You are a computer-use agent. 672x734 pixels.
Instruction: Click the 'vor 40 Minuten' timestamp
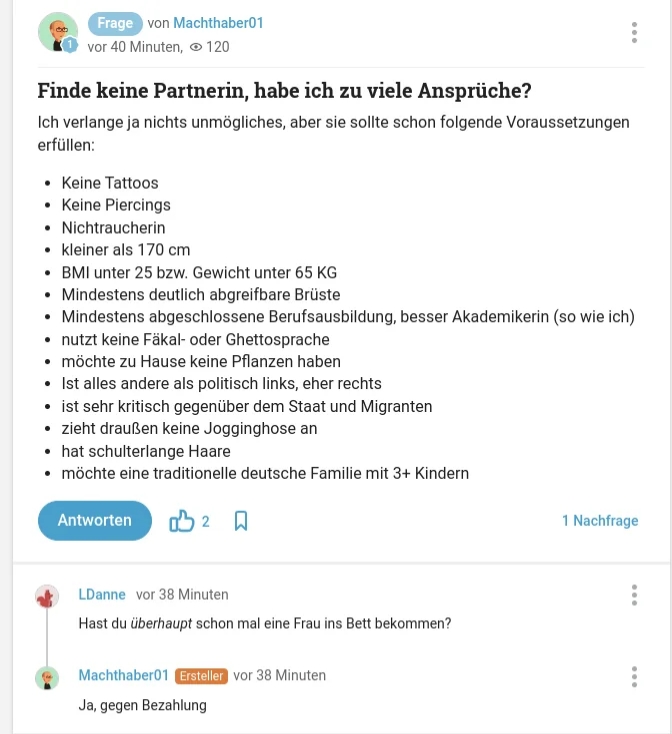tap(134, 47)
